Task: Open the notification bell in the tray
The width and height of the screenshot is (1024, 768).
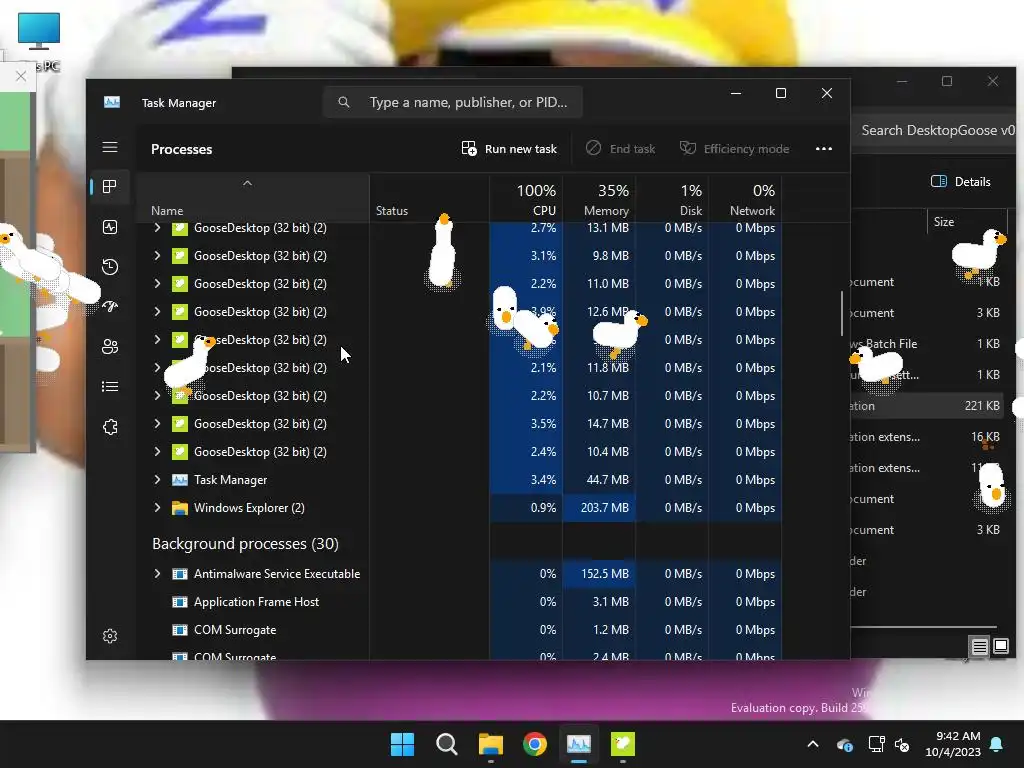Action: 997,744
